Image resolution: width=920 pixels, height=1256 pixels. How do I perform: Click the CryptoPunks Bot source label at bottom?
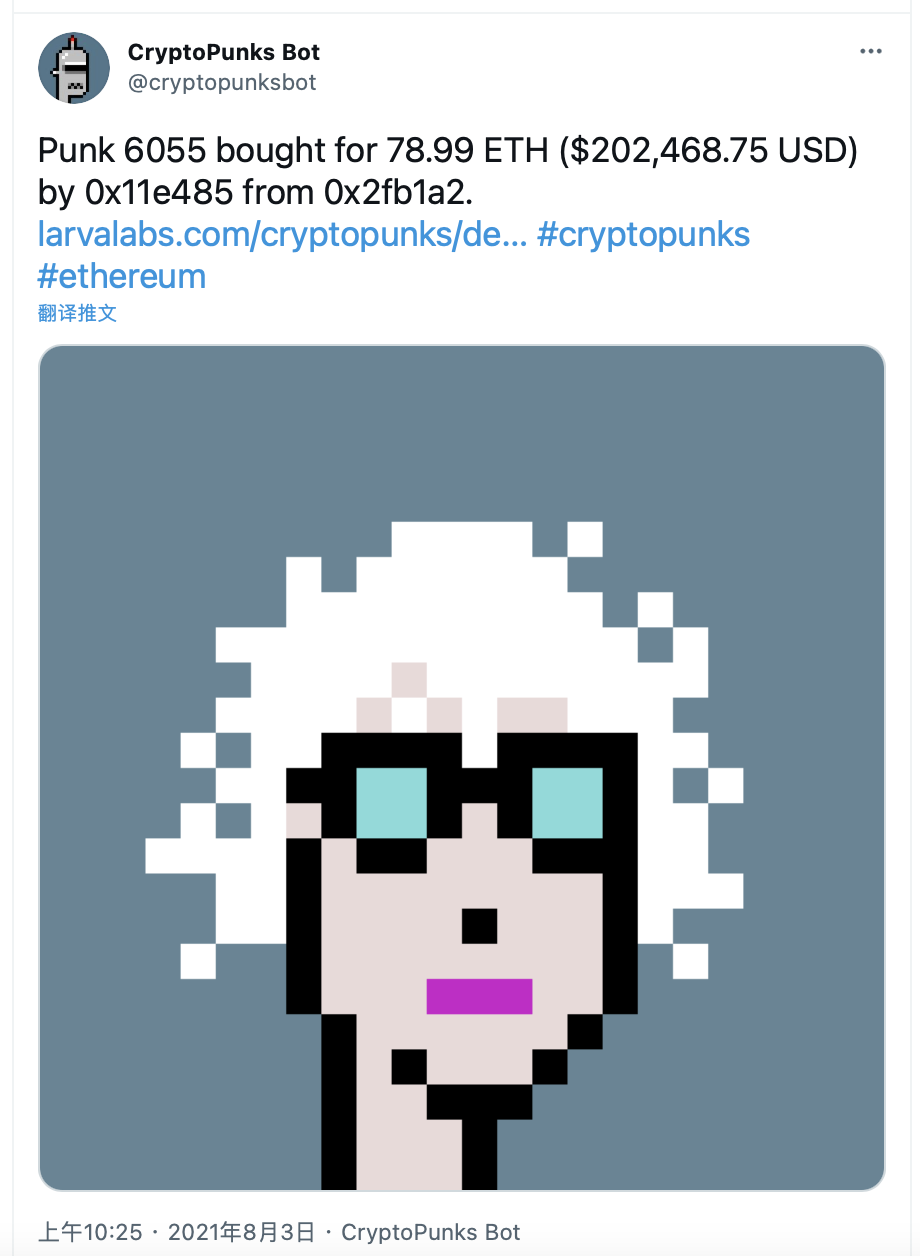tap(431, 1232)
